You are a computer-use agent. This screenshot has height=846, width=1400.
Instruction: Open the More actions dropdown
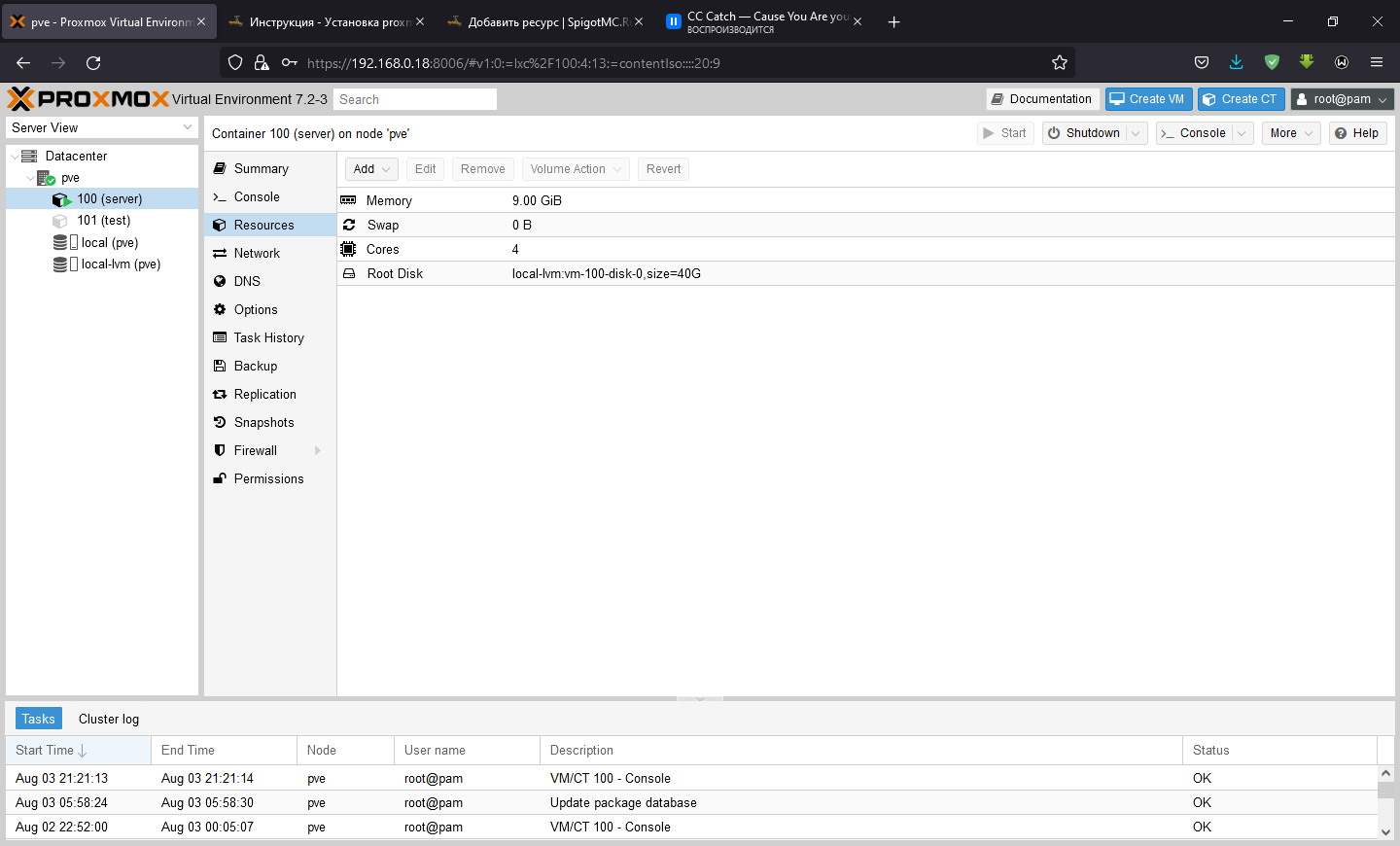point(1291,133)
